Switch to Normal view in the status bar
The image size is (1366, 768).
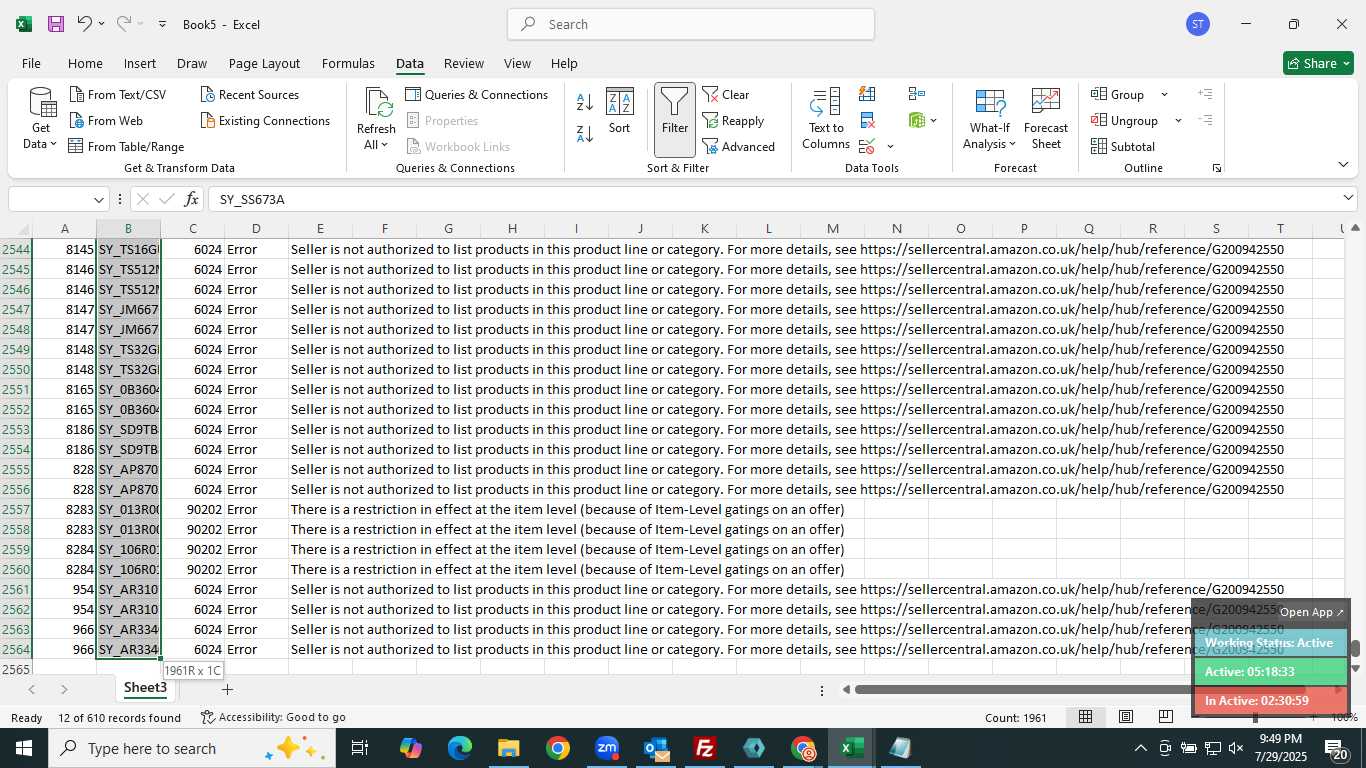[1085, 717]
